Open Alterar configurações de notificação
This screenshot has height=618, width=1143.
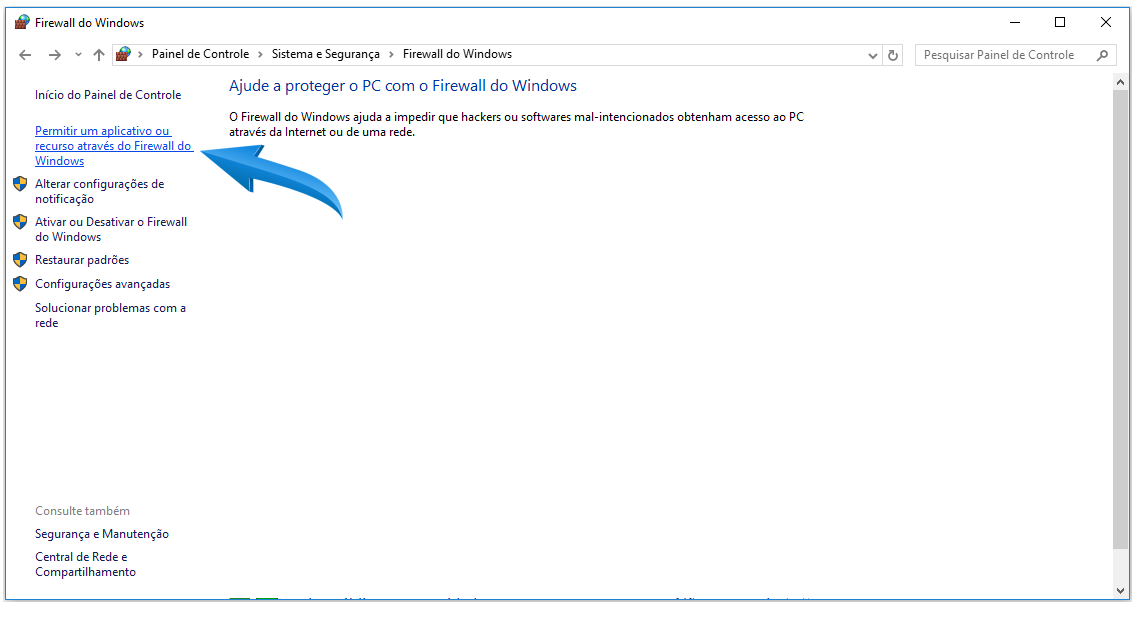pos(100,191)
